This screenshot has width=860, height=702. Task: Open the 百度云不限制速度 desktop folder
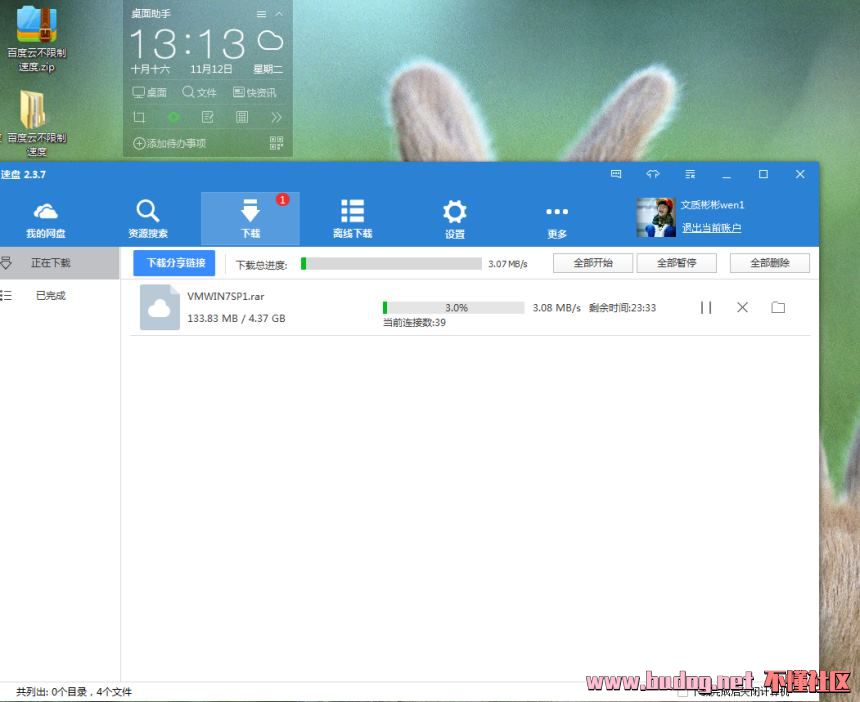[x=36, y=123]
